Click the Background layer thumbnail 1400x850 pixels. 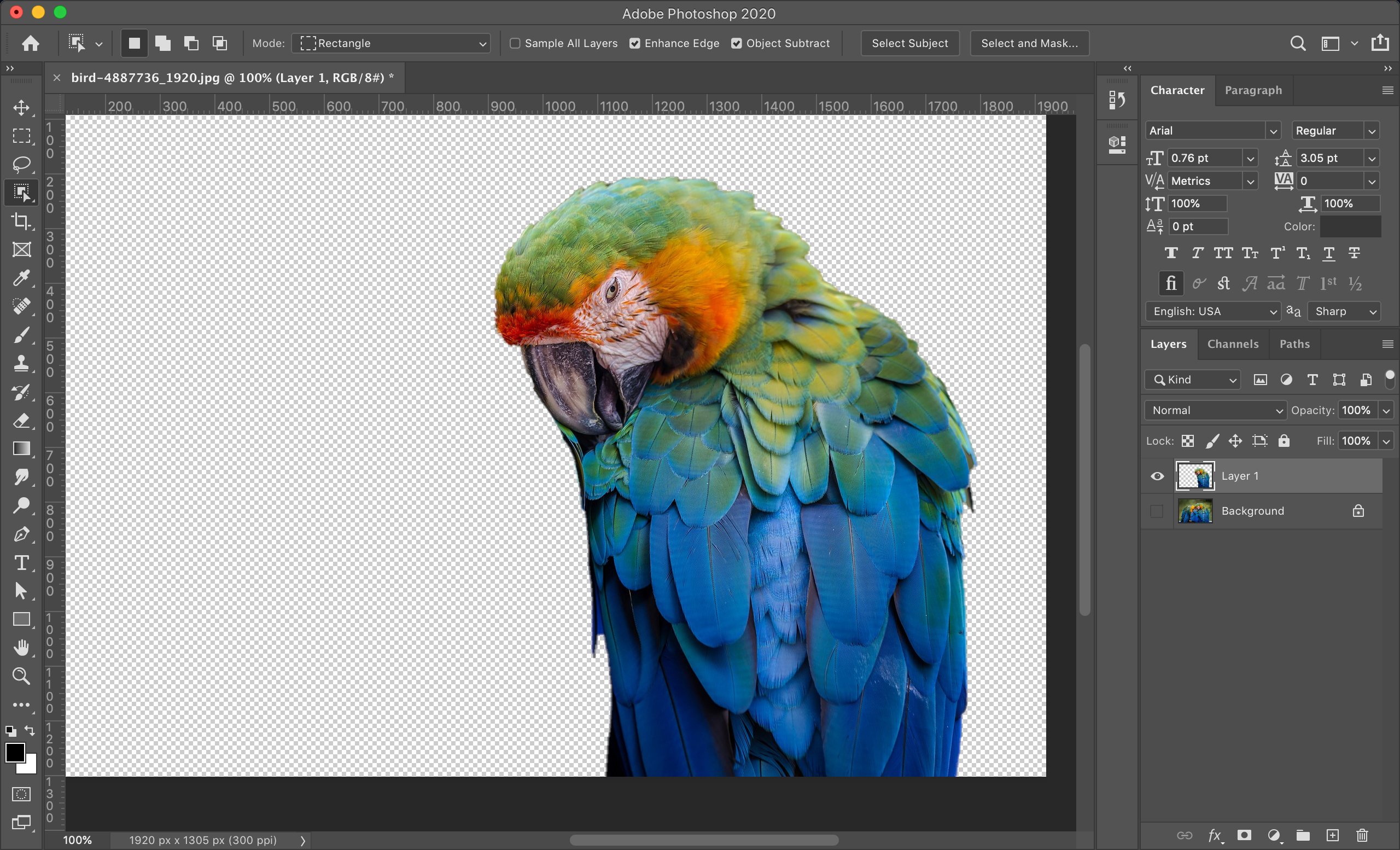pos(1195,511)
